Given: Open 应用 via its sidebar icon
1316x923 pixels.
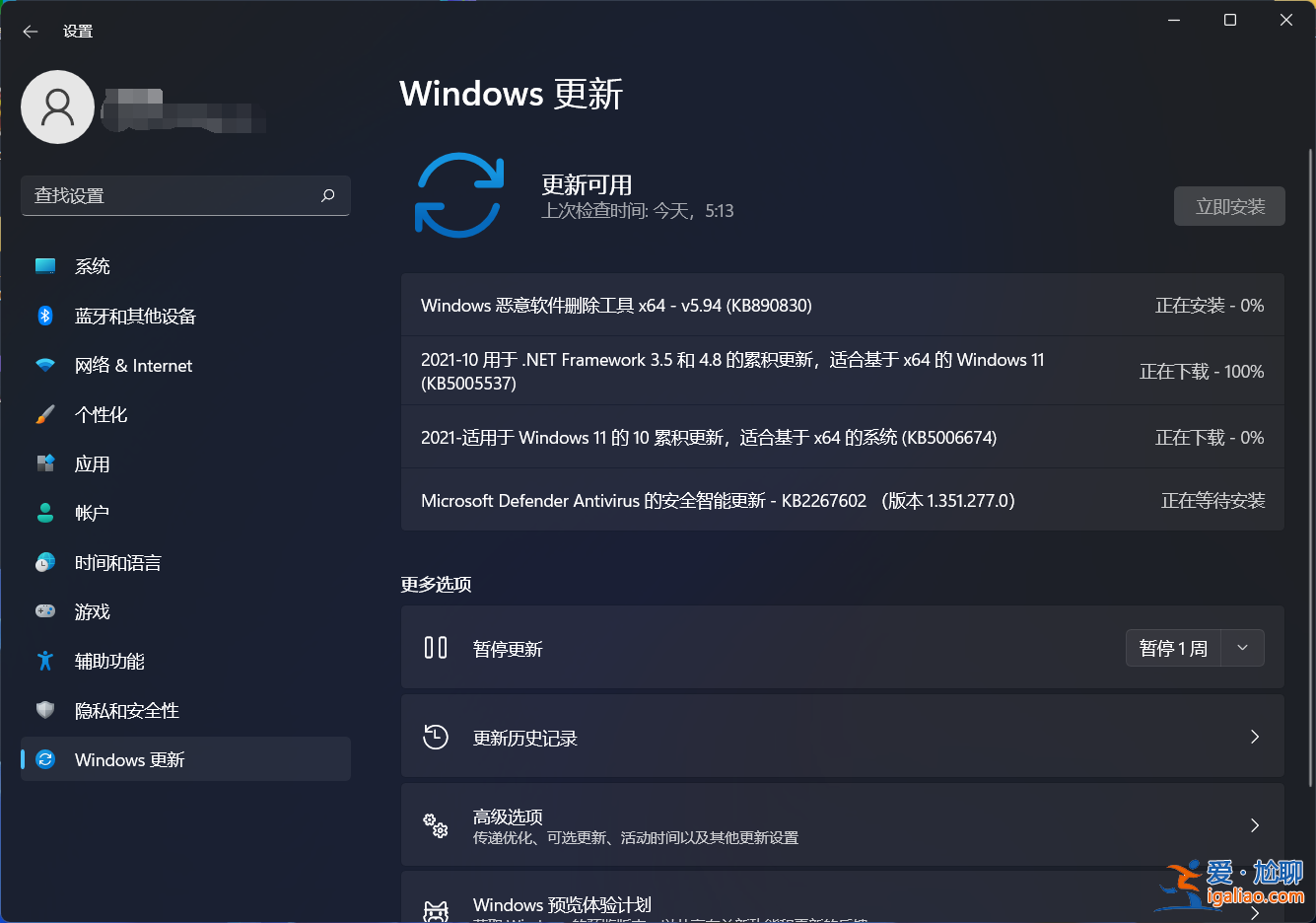Looking at the screenshot, I should tap(44, 463).
